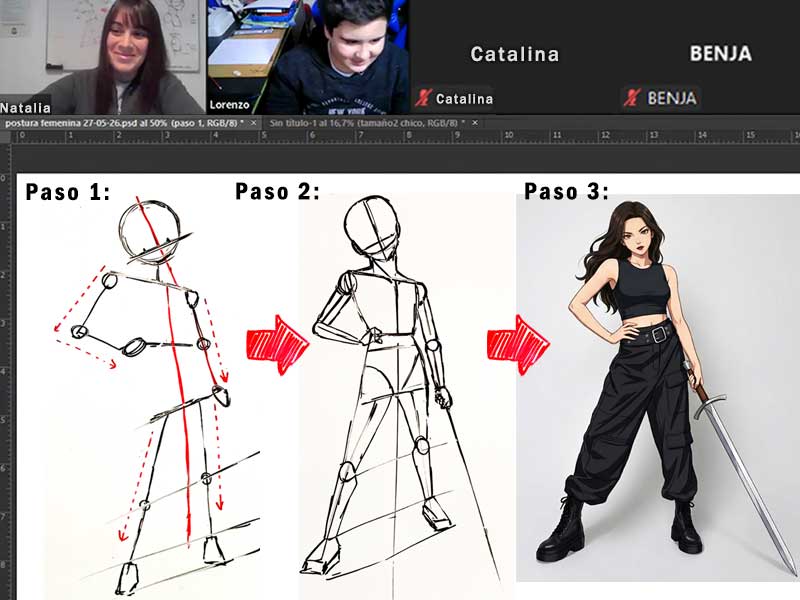Click the 'Paso 2:' heading on canvas

(278, 192)
